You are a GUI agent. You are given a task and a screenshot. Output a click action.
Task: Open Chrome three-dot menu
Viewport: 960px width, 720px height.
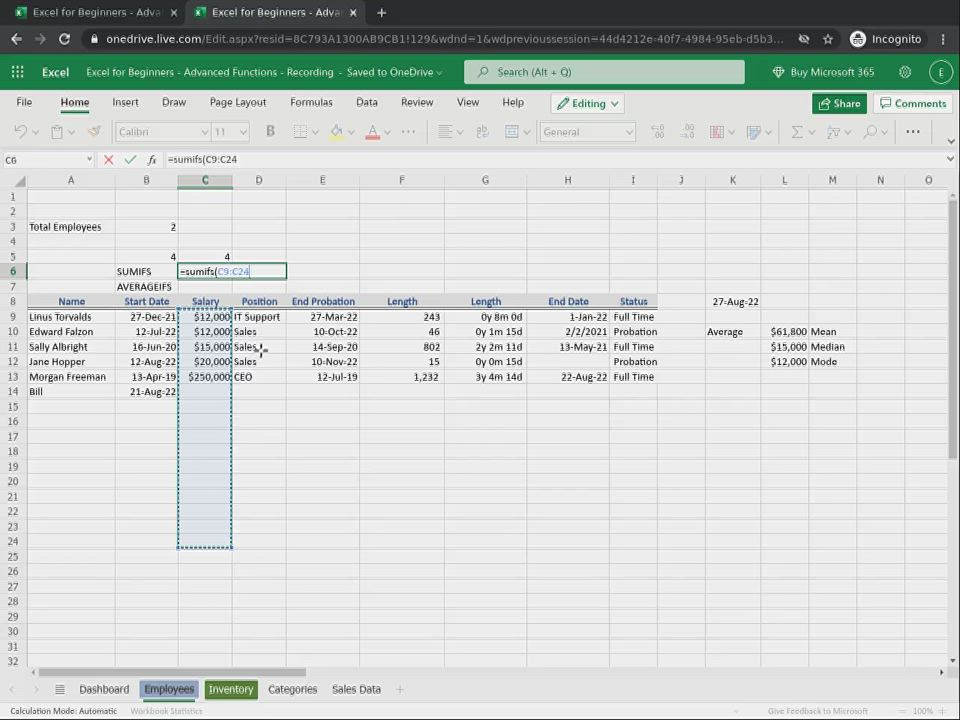[x=943, y=39]
